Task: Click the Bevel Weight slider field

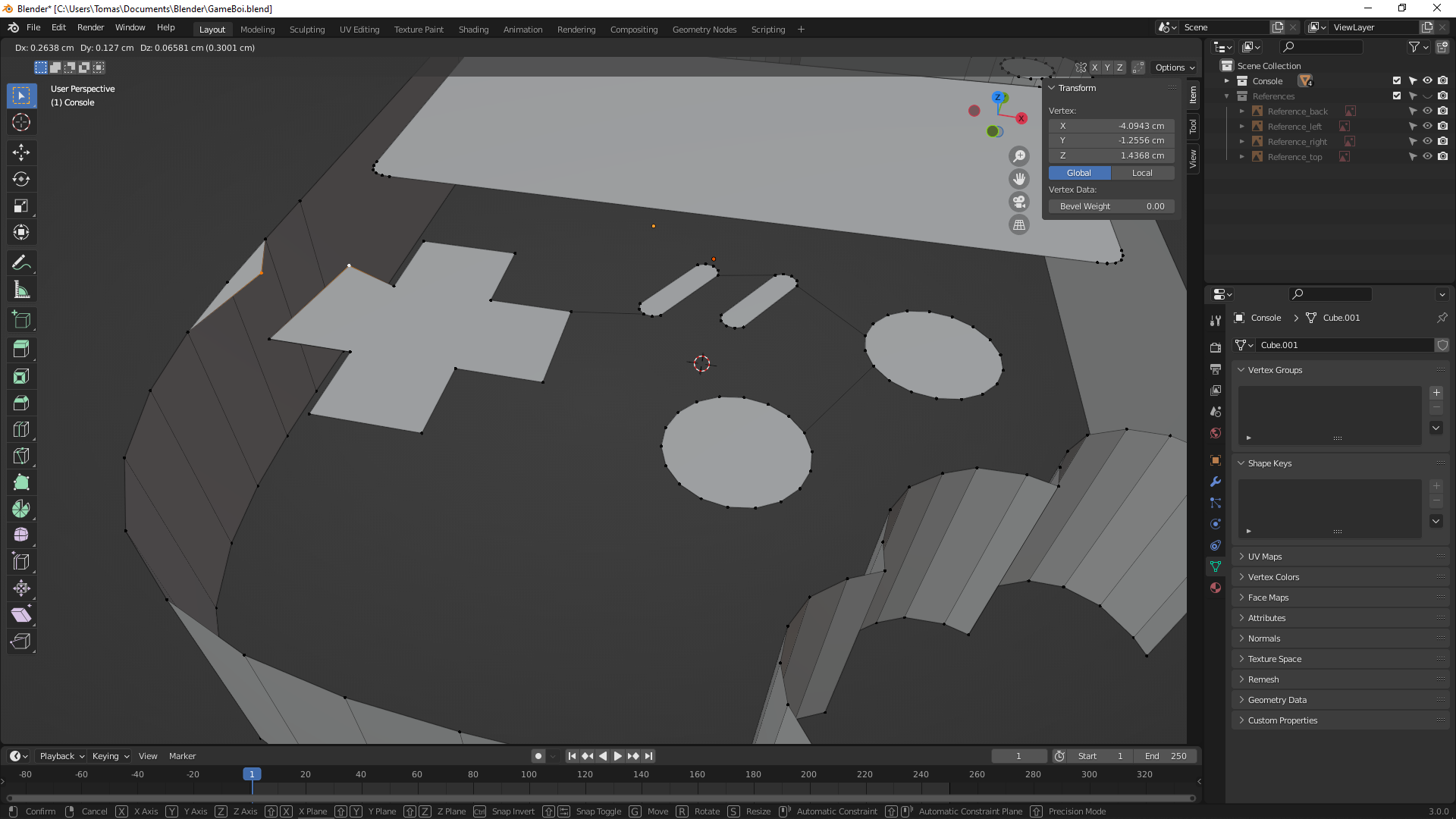Action: point(1111,206)
